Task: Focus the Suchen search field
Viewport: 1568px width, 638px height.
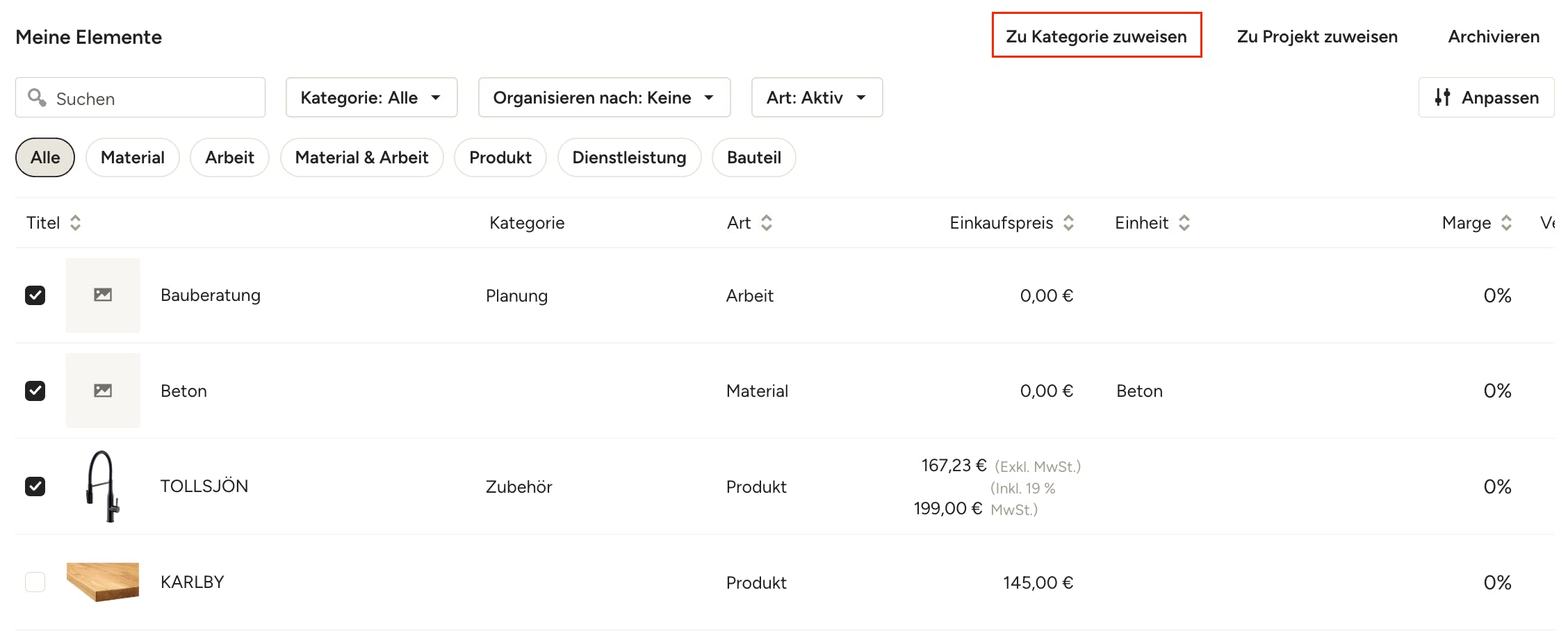Action: 140,97
